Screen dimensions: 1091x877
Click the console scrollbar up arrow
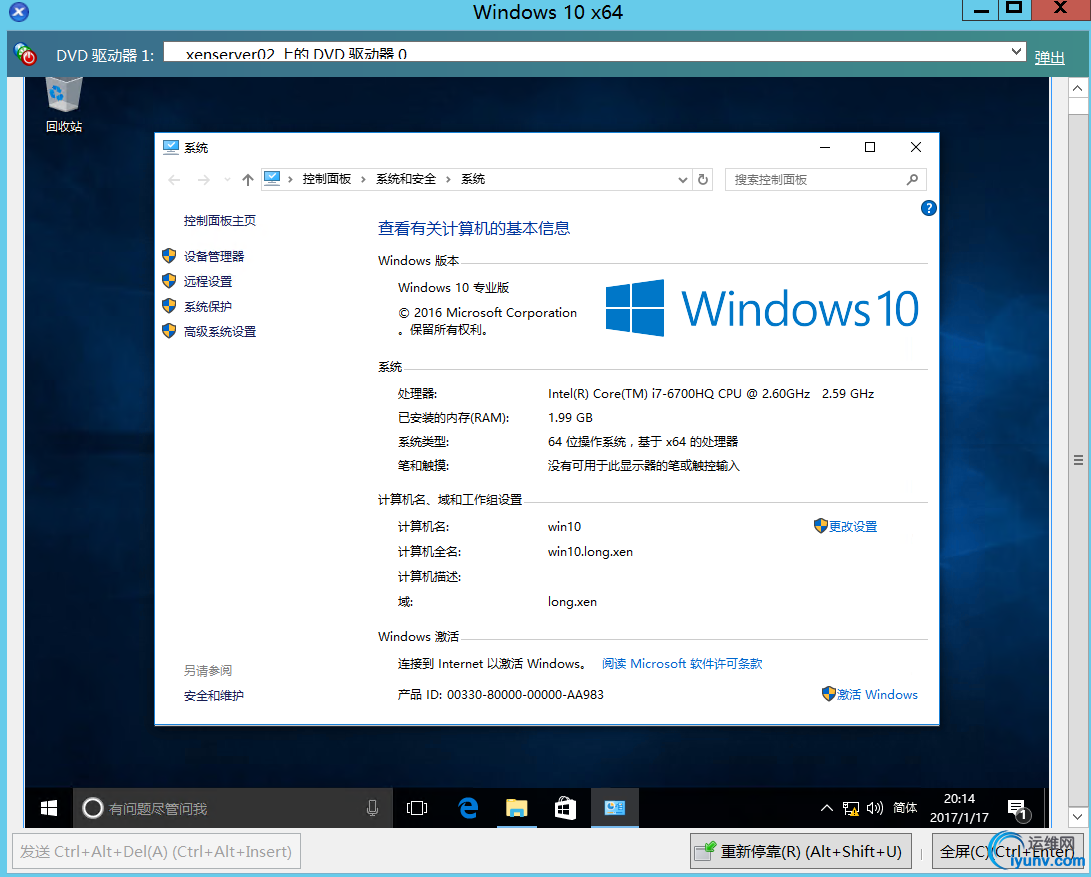point(1077,88)
